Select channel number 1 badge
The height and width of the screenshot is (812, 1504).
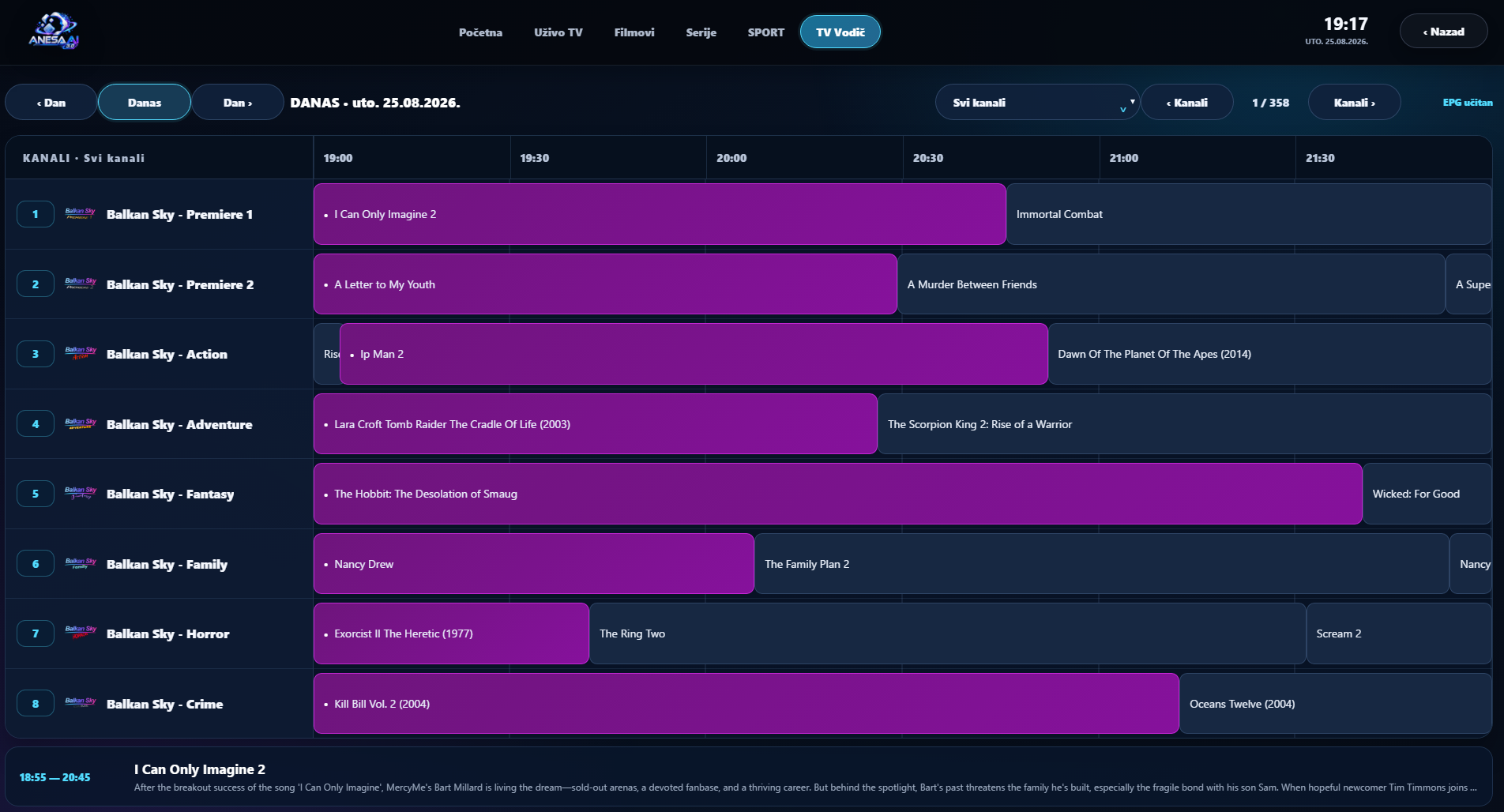36,214
